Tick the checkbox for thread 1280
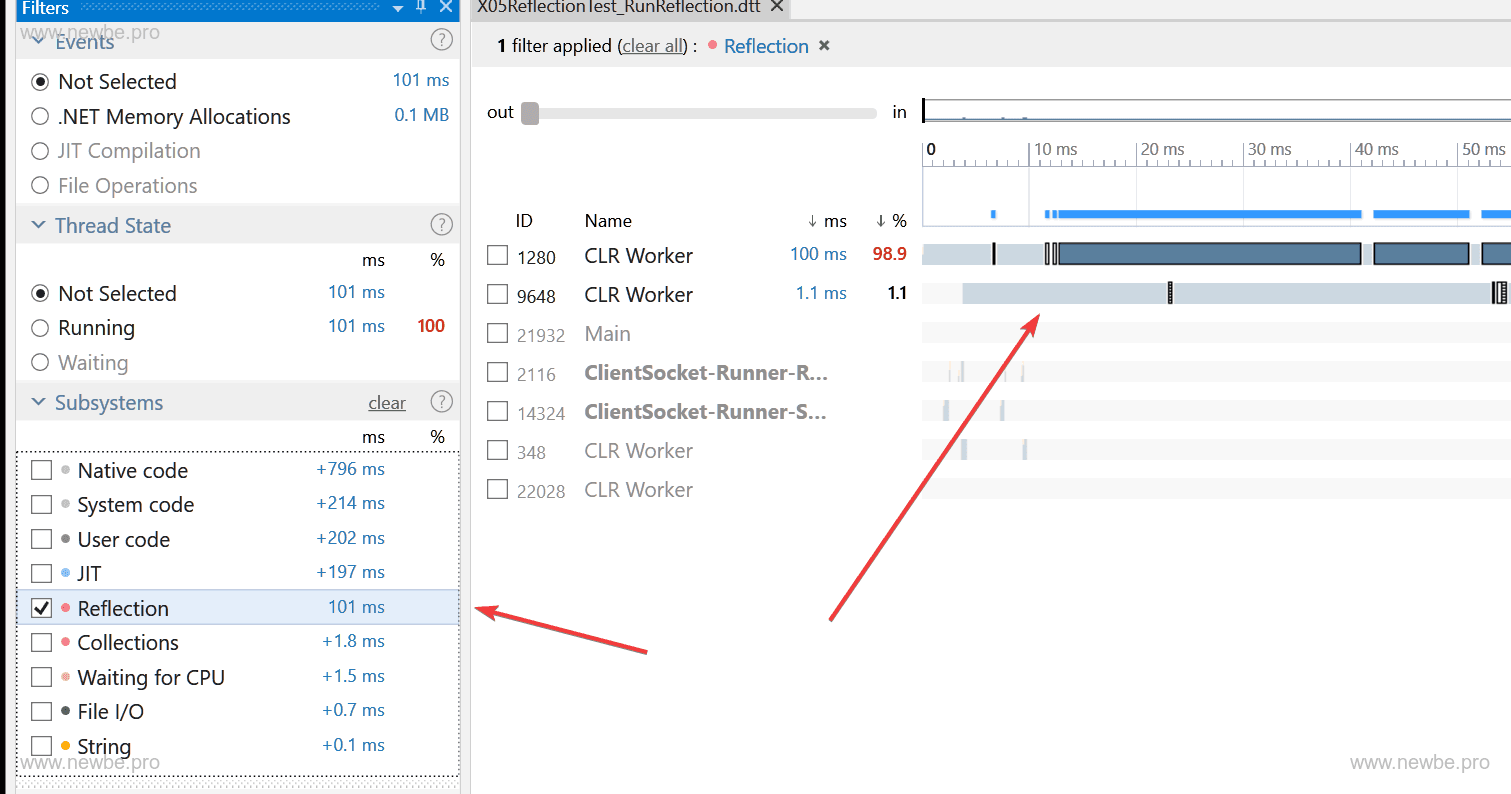The height and width of the screenshot is (794, 1511). [x=497, y=256]
